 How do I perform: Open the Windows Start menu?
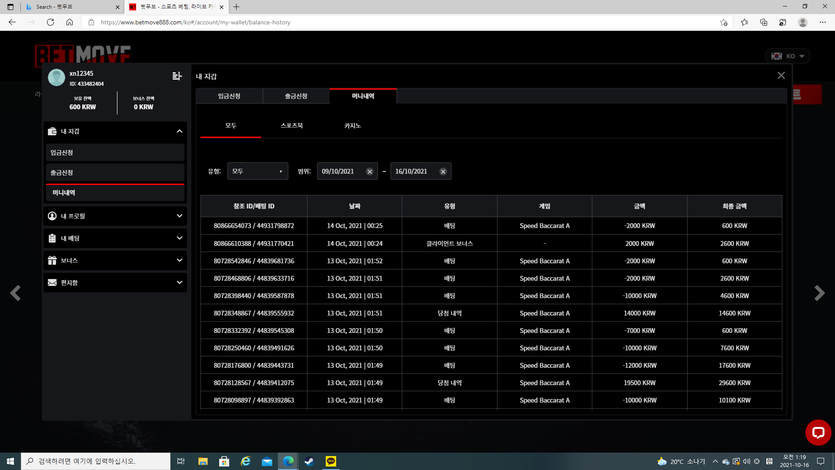click(x=10, y=461)
